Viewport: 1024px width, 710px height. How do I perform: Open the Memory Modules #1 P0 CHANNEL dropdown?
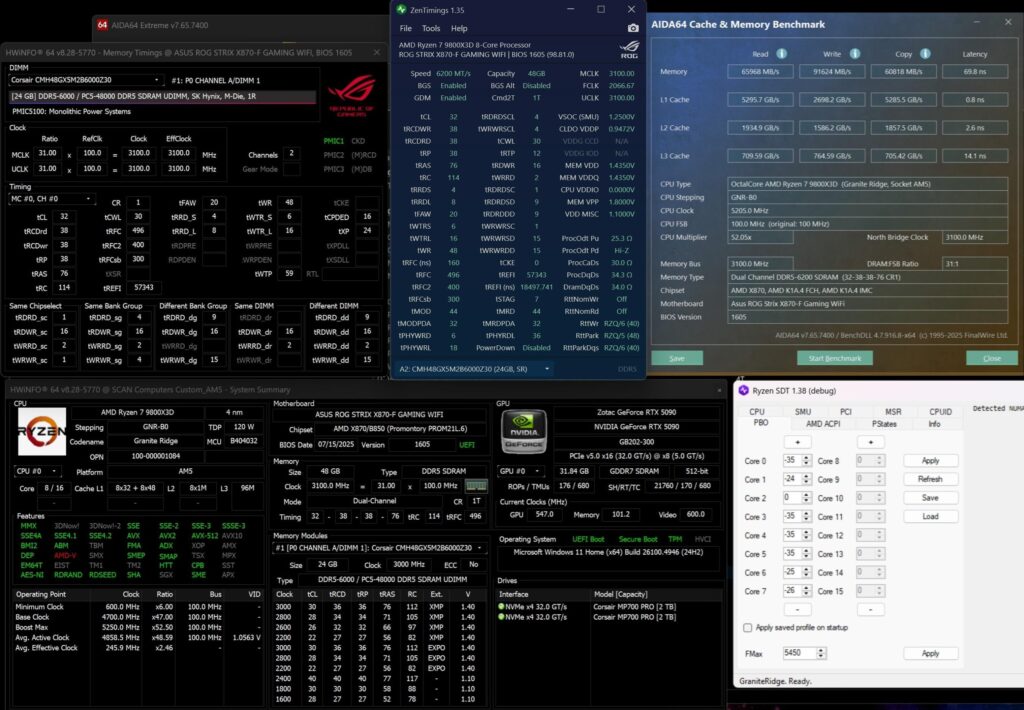point(379,547)
